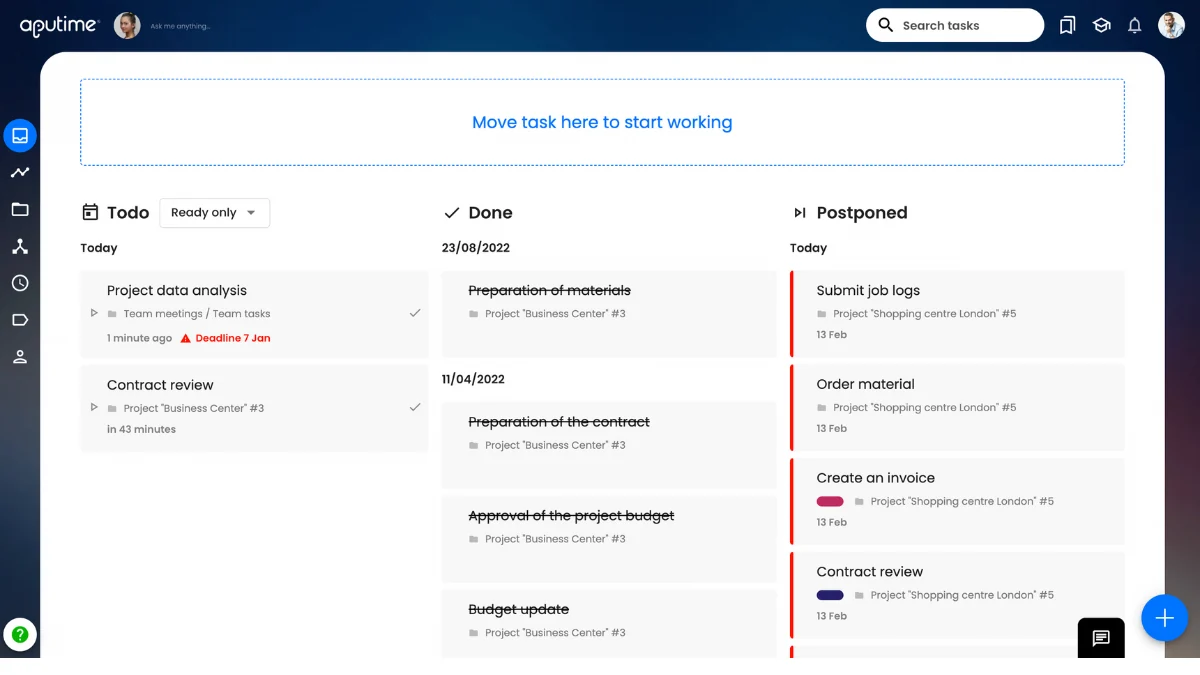Click folder icon in Submit job logs card
Screen dimensions: 1200x675
tap(822, 314)
